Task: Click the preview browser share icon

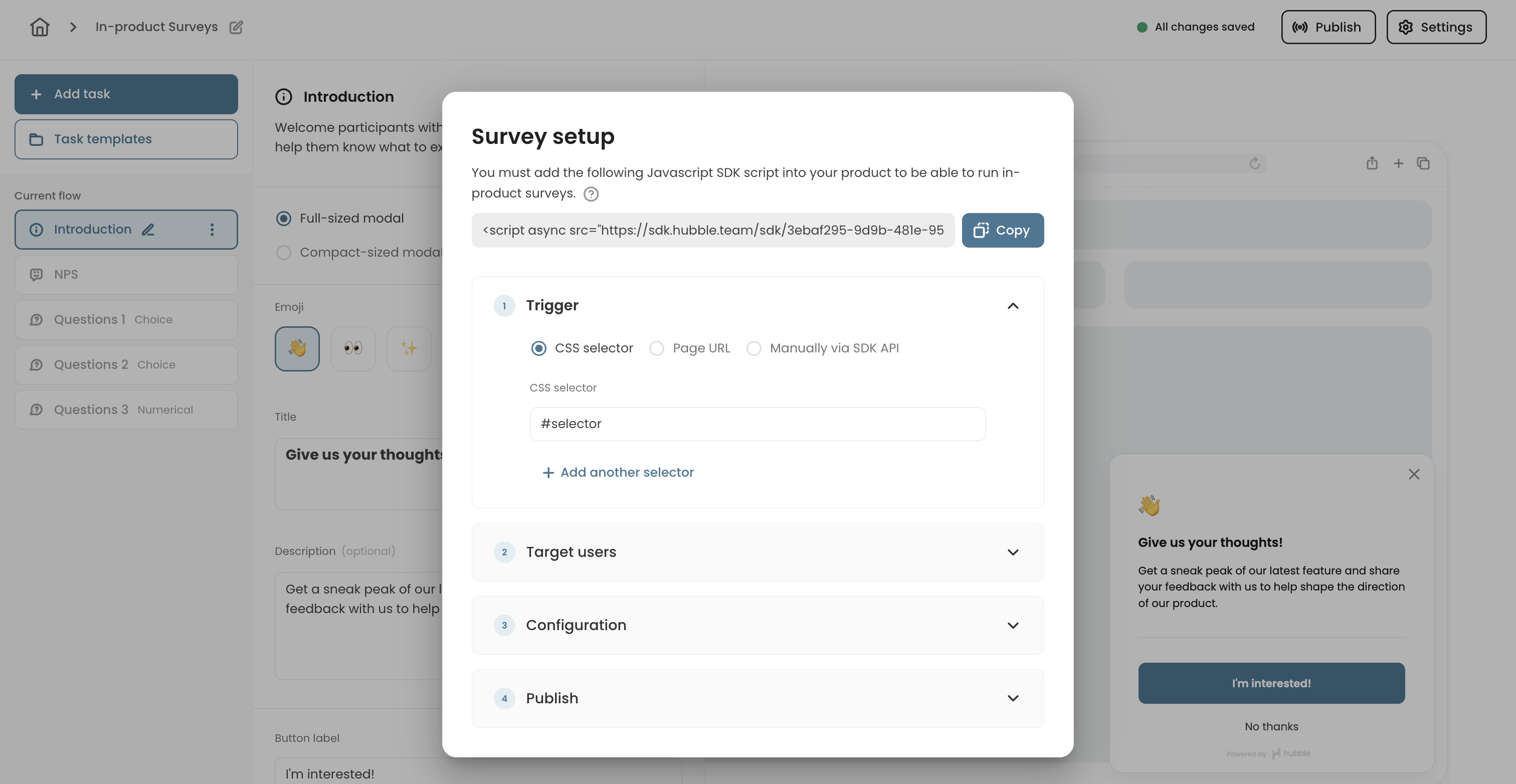Action: (1372, 163)
